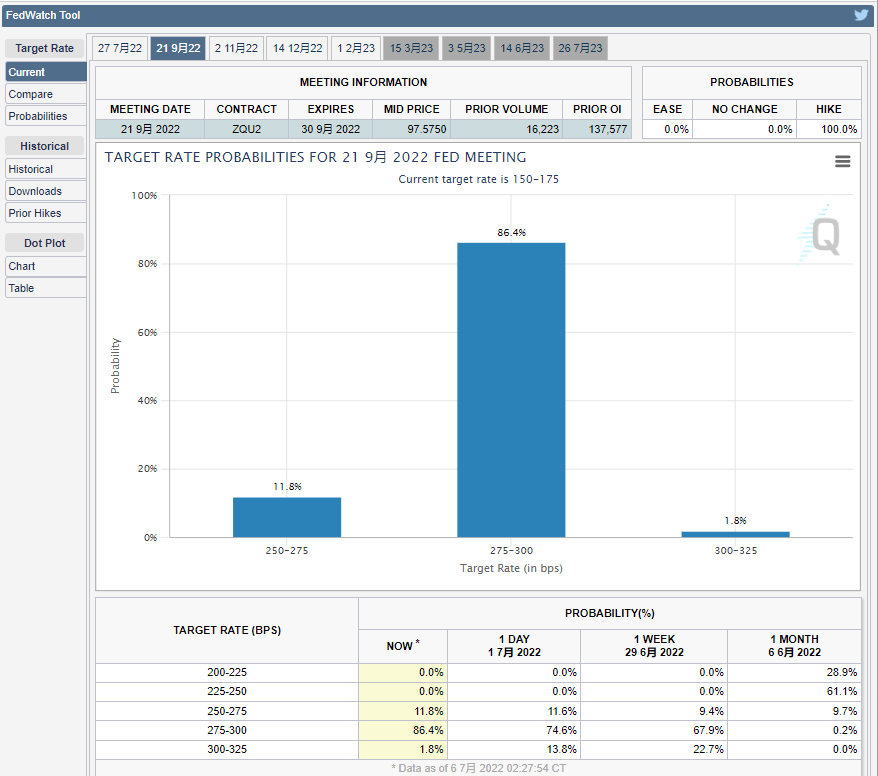Viewport: 878px width, 776px height.
Task: Click the 1 WEEK 29 6月 2022 header
Action: (x=654, y=646)
